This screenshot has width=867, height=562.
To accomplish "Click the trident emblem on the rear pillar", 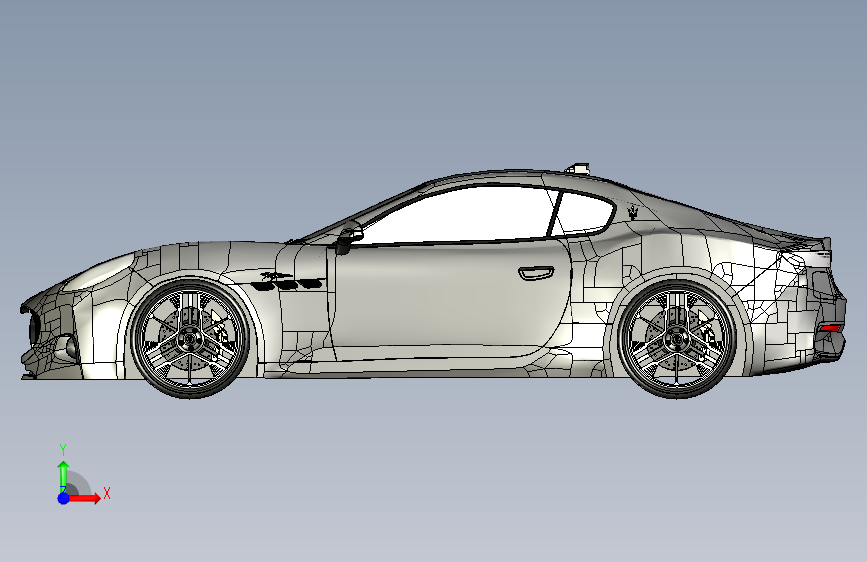I will [634, 212].
